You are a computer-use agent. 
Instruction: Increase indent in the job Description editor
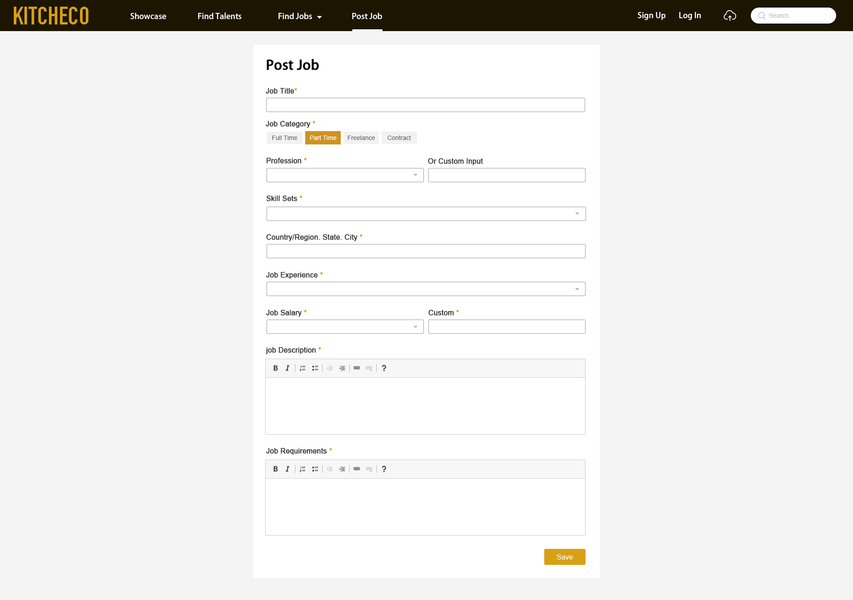coord(342,368)
